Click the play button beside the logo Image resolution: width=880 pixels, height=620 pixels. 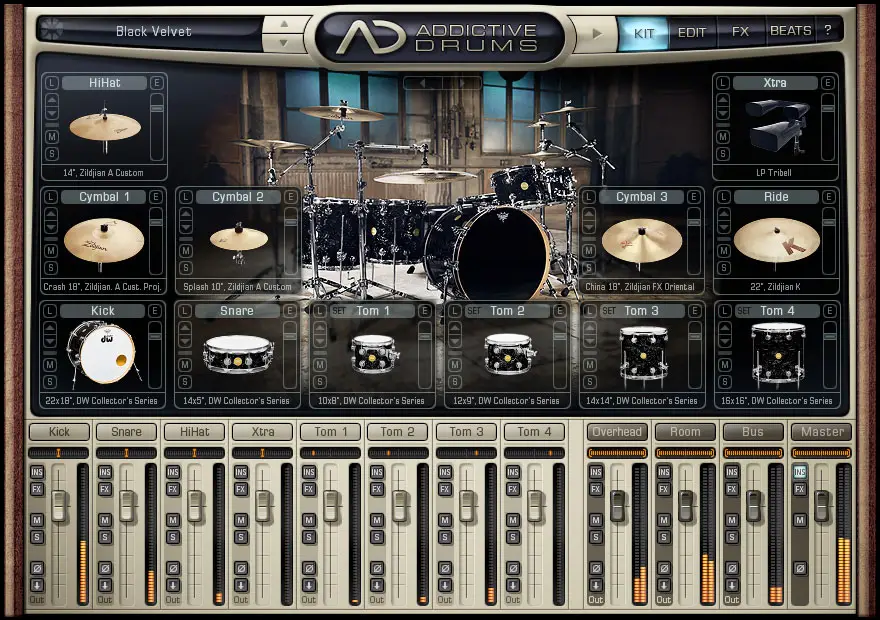coord(597,34)
